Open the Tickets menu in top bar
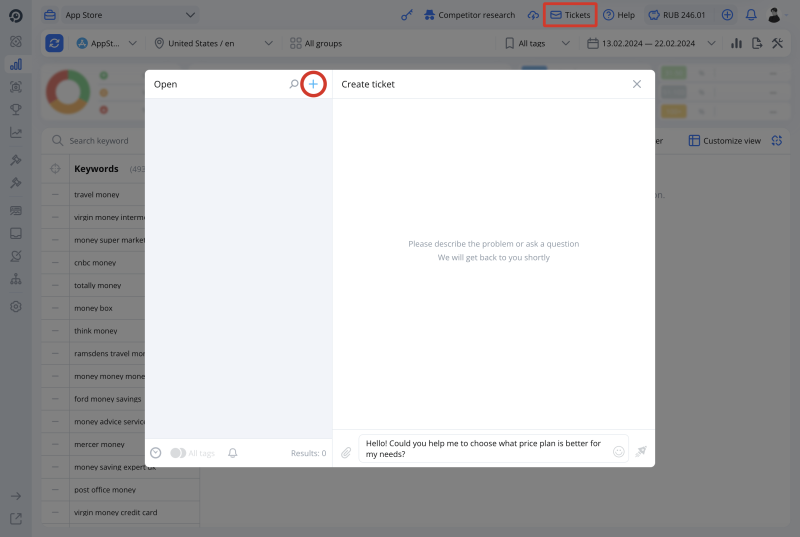Image resolution: width=800 pixels, height=537 pixels. tap(570, 15)
